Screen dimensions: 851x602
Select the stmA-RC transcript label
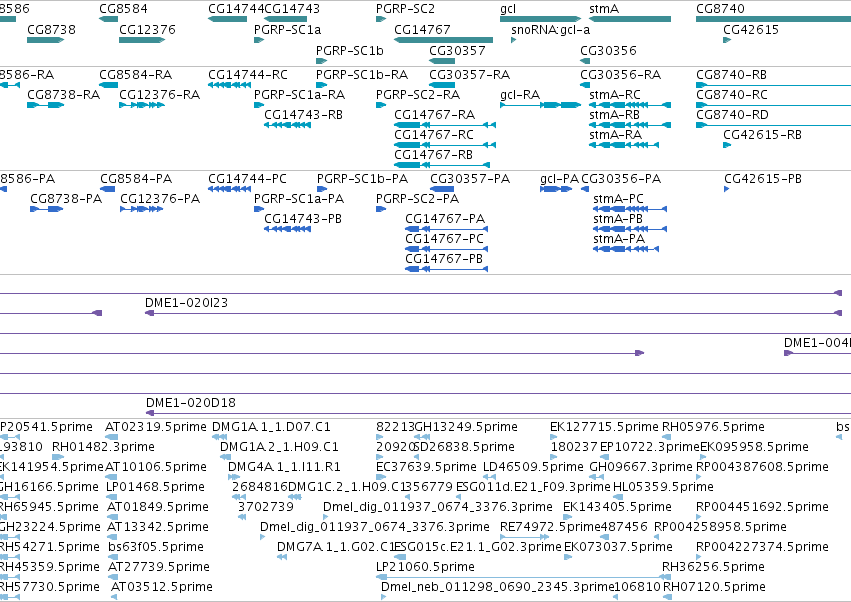pyautogui.click(x=615, y=95)
